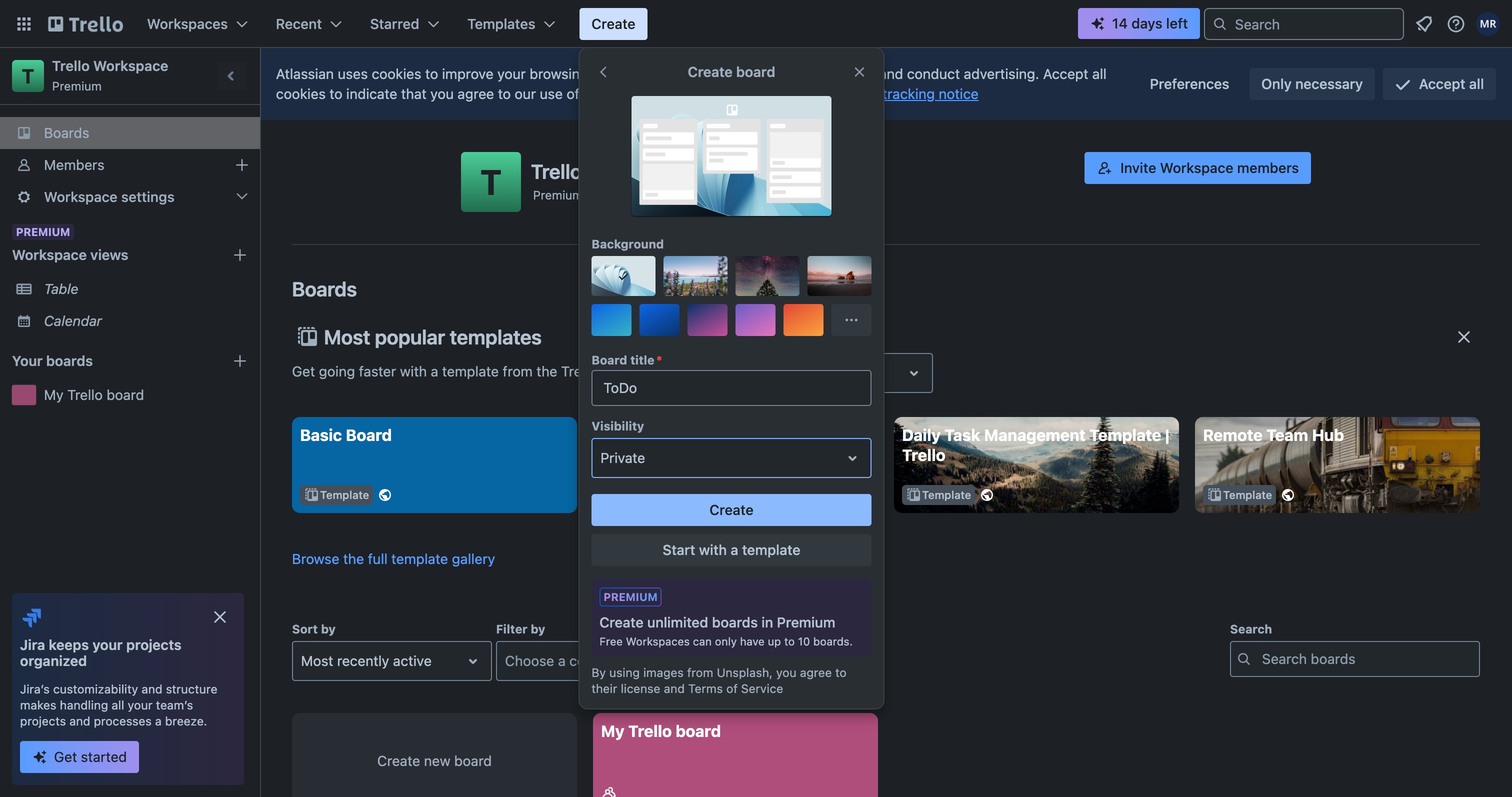Click Create button in board popup
1512x797 pixels.
point(731,510)
